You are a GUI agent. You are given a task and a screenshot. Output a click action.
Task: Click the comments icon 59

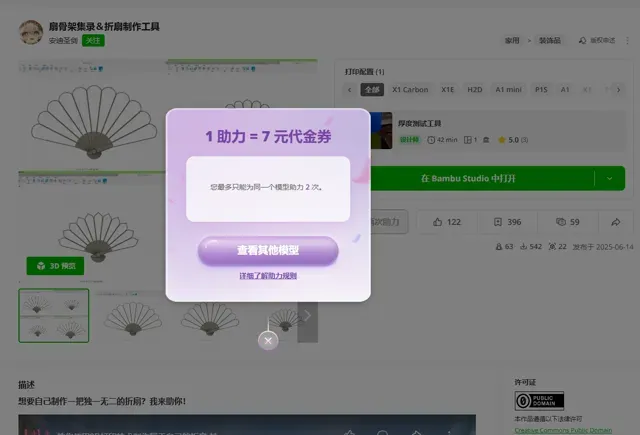pos(561,222)
